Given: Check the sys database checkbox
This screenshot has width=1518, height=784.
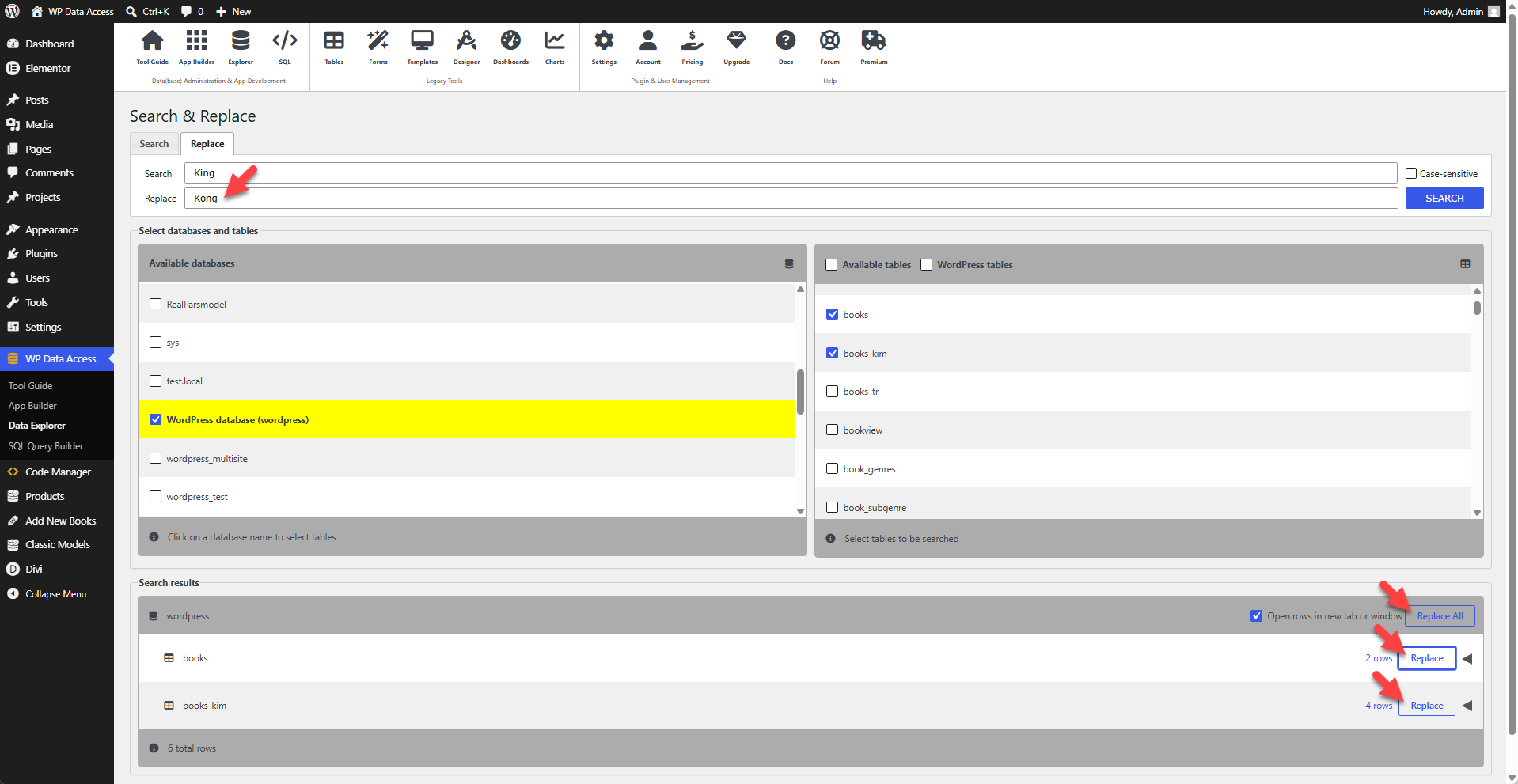Looking at the screenshot, I should 156,343.
